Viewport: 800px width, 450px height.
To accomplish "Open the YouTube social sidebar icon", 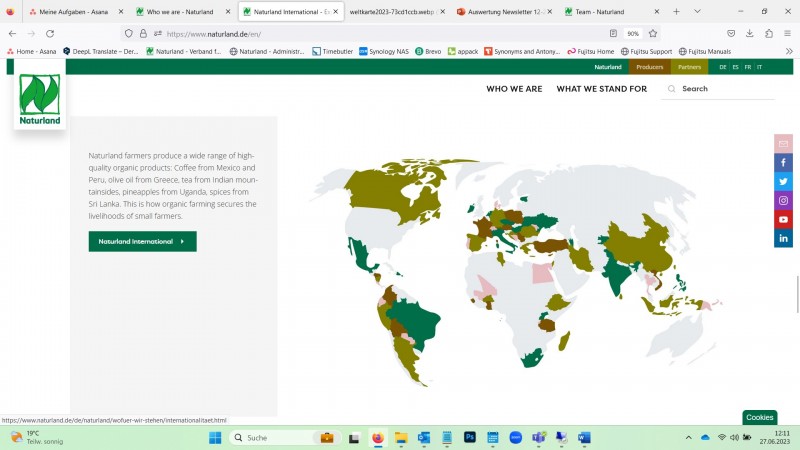I will point(783,219).
